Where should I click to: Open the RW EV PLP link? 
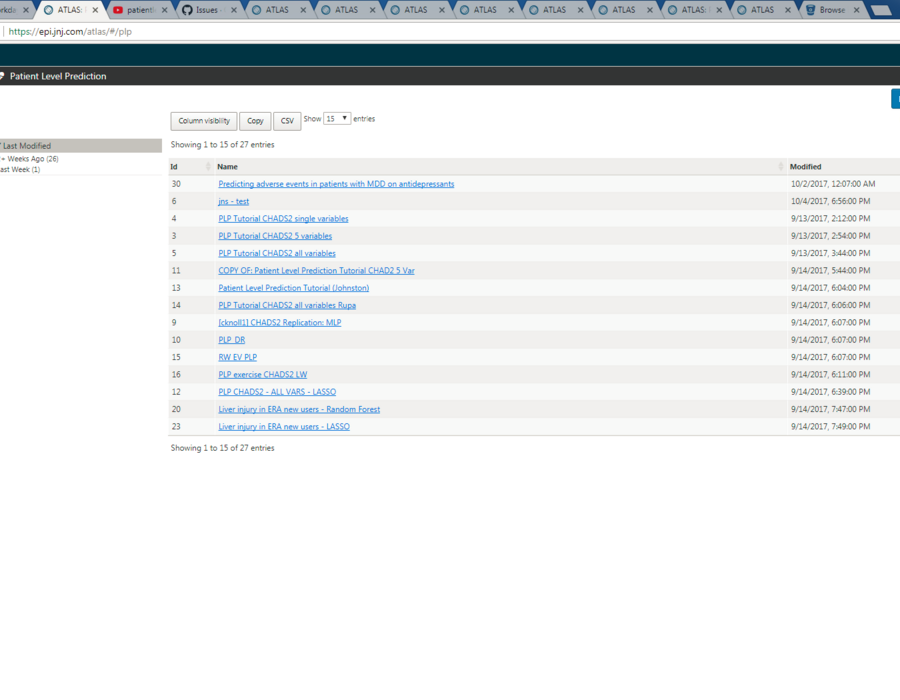(x=238, y=357)
